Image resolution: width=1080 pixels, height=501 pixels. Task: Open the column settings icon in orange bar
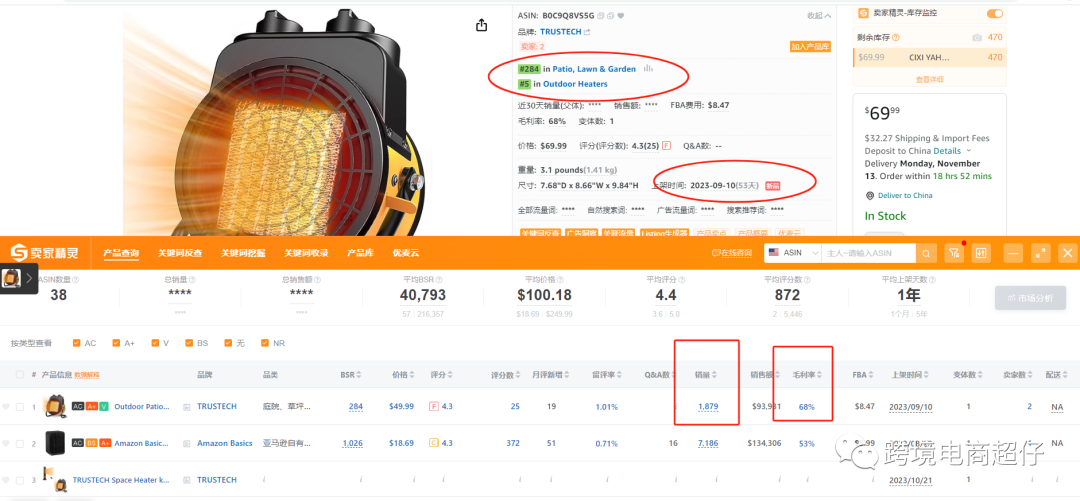pyautogui.click(x=981, y=253)
